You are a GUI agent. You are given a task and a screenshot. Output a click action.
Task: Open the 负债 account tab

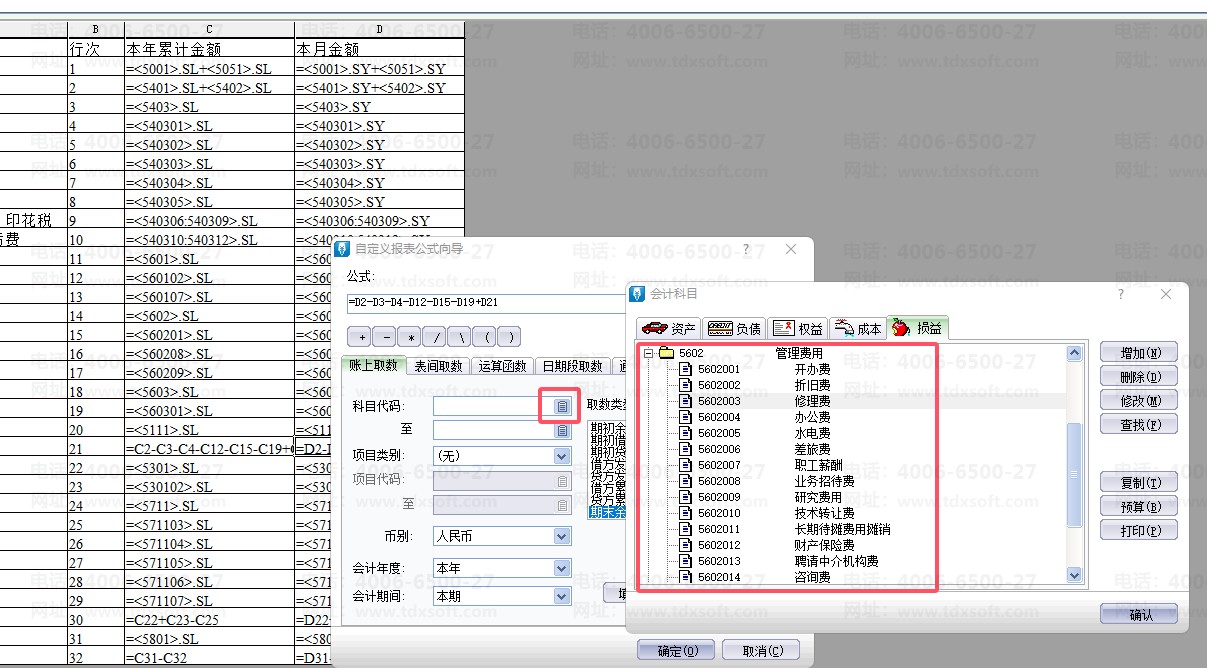pyautogui.click(x=734, y=328)
